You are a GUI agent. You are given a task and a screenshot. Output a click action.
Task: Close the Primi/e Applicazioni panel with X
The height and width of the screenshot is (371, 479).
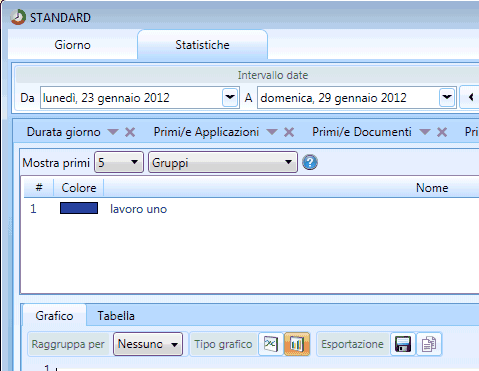pyautogui.click(x=289, y=132)
